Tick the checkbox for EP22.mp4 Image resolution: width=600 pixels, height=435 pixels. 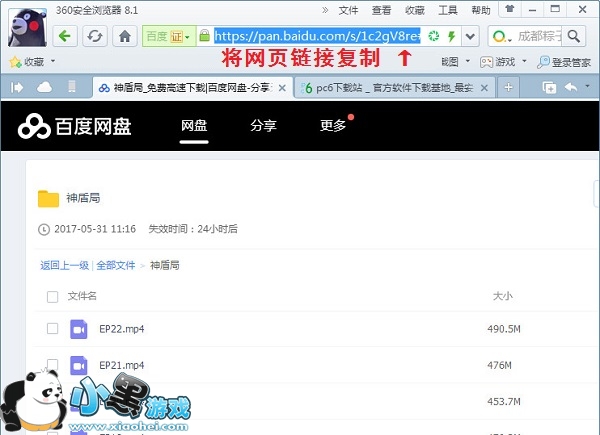pos(52,329)
